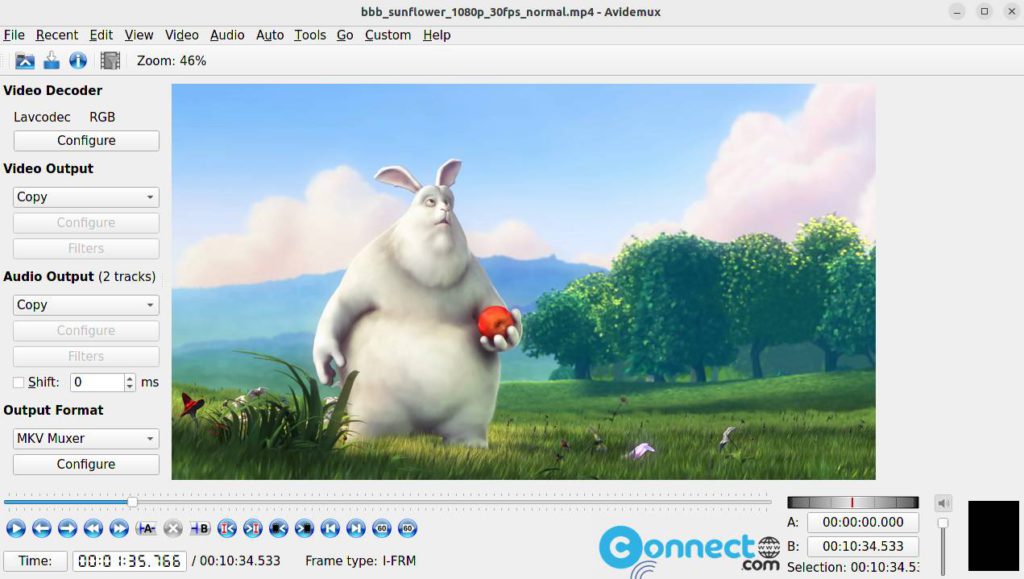Image resolution: width=1024 pixels, height=579 pixels.
Task: Open the Video menu
Action: [181, 35]
